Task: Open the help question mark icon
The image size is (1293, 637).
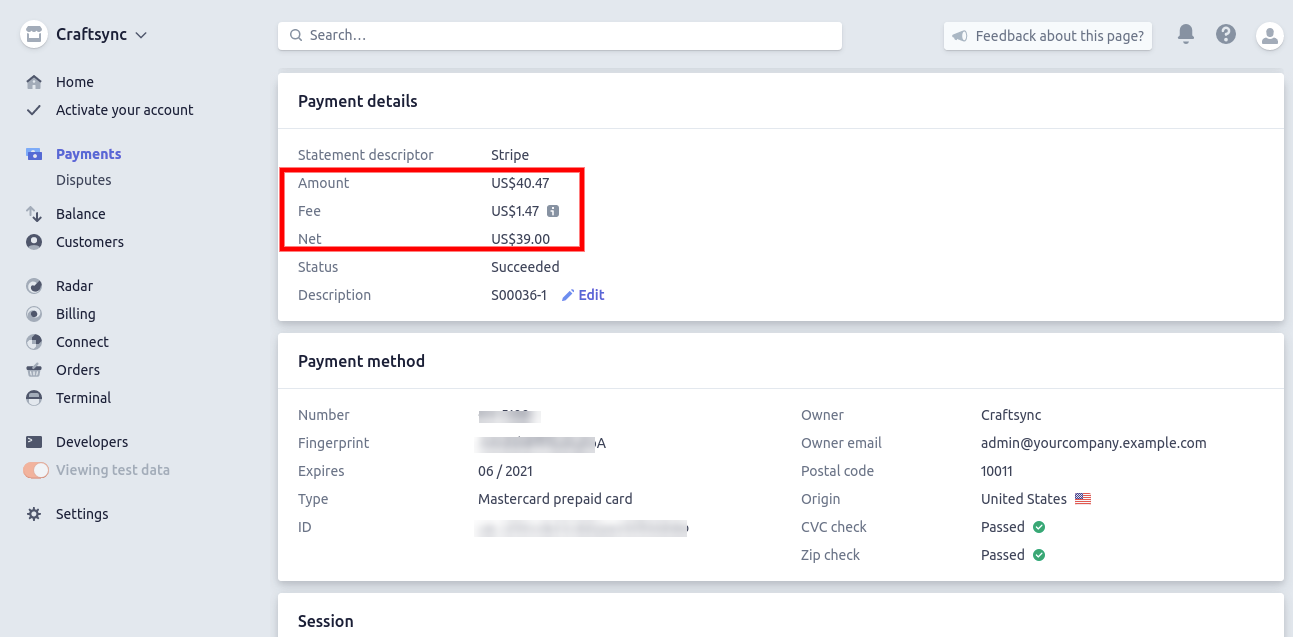Action: pos(1226,35)
